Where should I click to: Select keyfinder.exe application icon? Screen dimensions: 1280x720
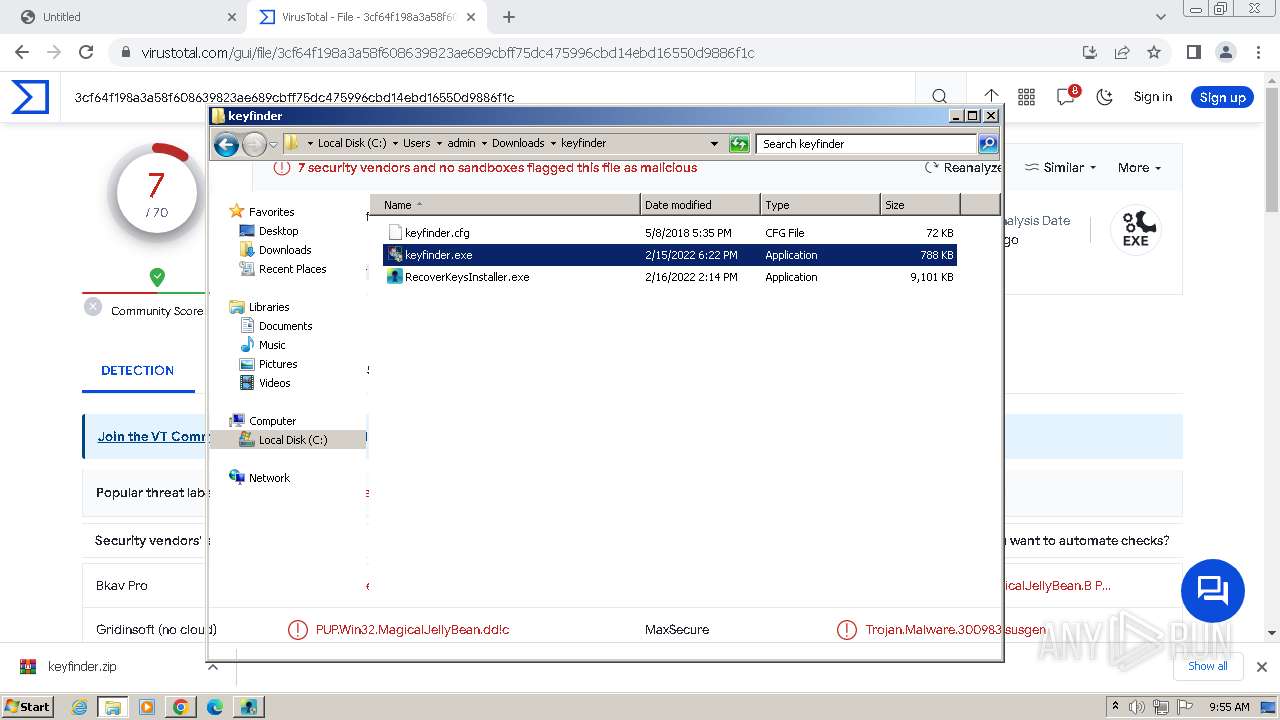(x=395, y=255)
